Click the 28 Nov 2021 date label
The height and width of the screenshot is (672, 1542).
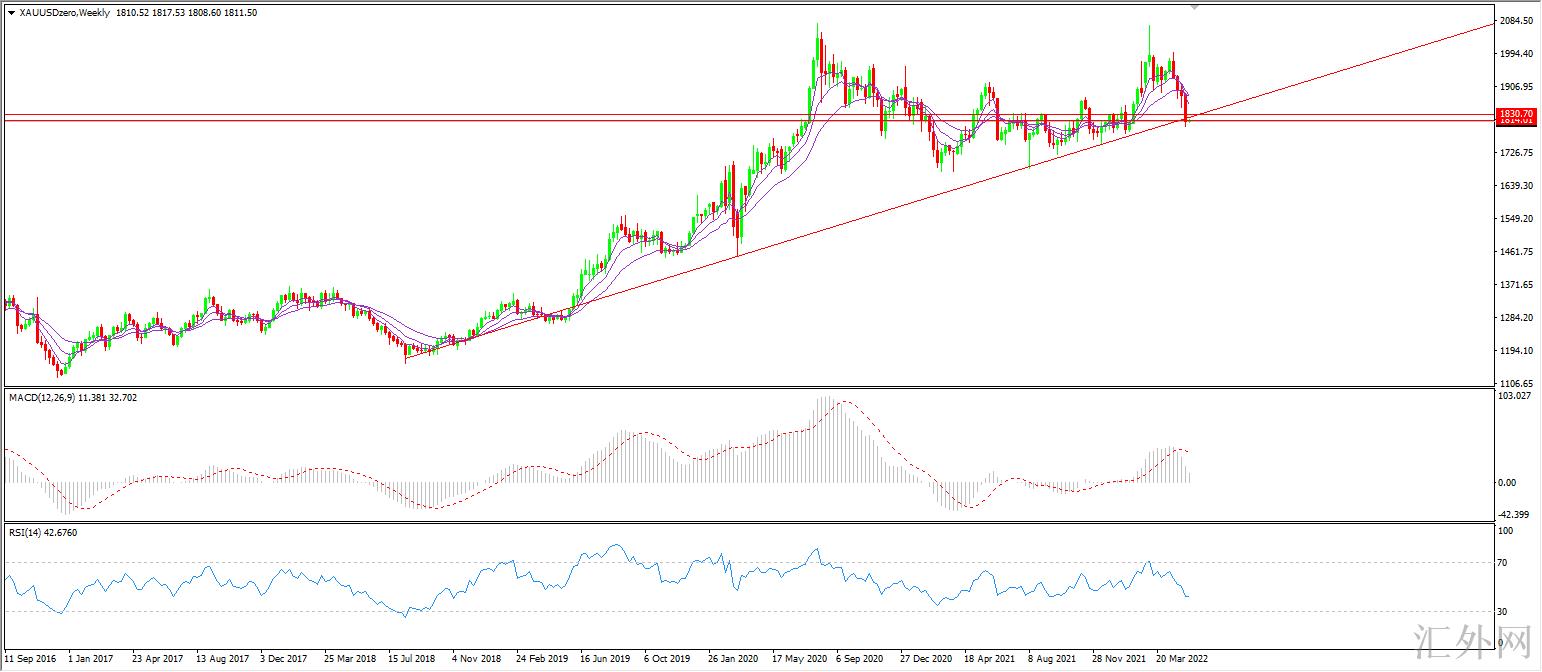tap(1119, 659)
